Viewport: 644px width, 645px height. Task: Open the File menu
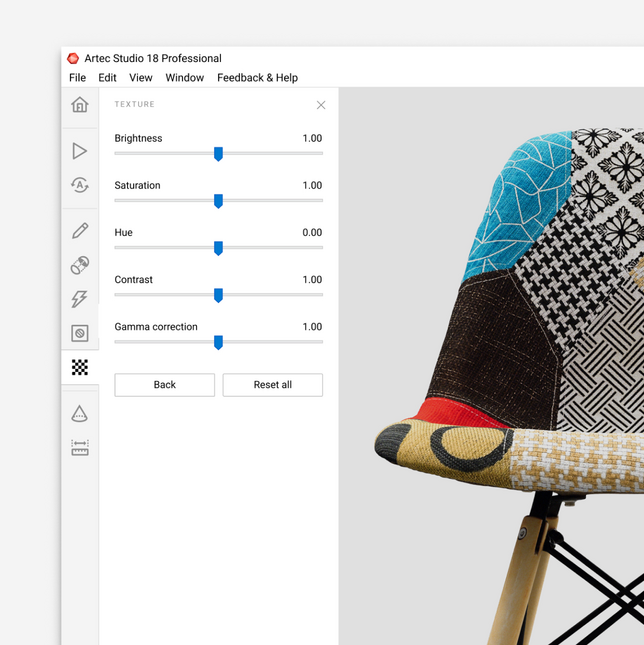pos(77,78)
